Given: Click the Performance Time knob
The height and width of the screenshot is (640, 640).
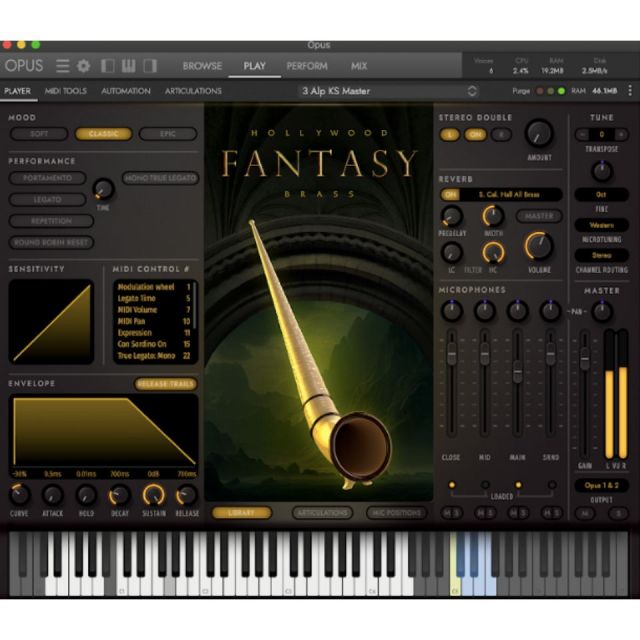Looking at the screenshot, I should coord(104,189).
